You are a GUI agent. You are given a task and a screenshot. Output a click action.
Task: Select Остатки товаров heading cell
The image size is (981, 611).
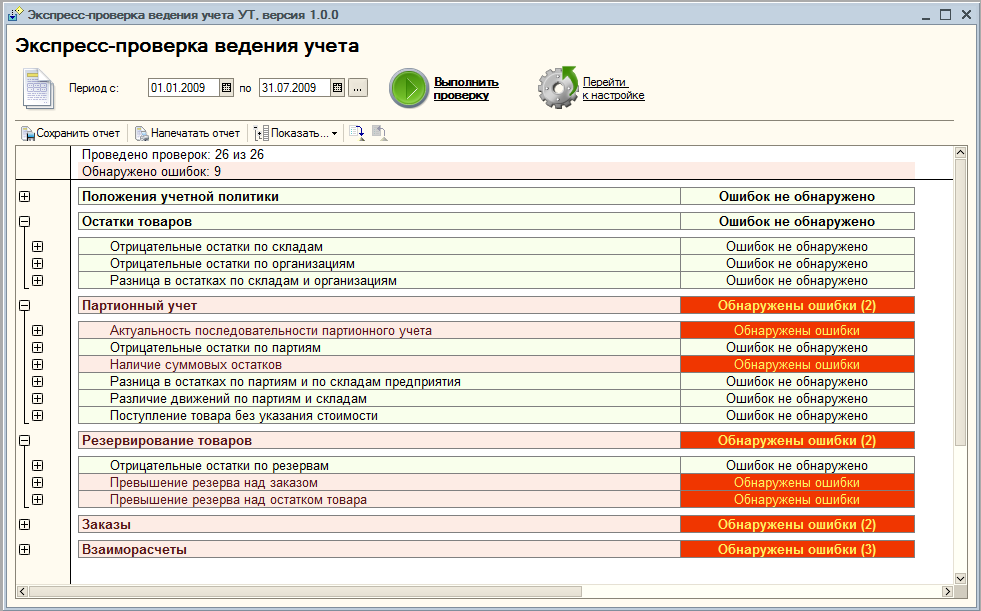click(379, 221)
